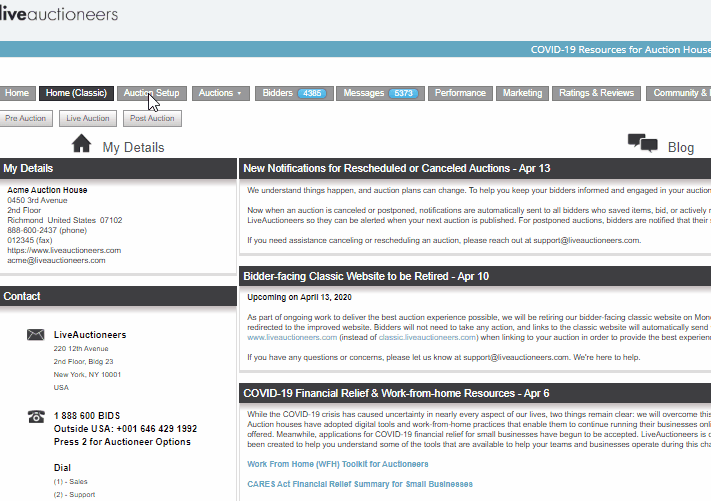Viewport: 711px width, 501px height.
Task: Click the envelope icon next to LiveAuctioneers
Action: [35, 335]
